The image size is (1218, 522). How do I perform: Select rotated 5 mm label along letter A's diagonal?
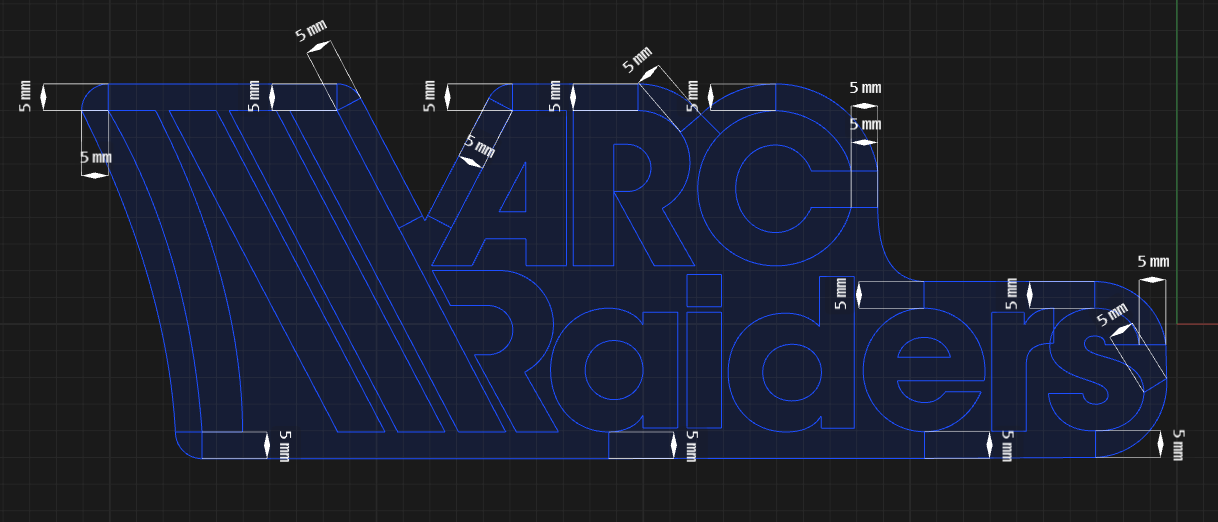click(x=479, y=146)
